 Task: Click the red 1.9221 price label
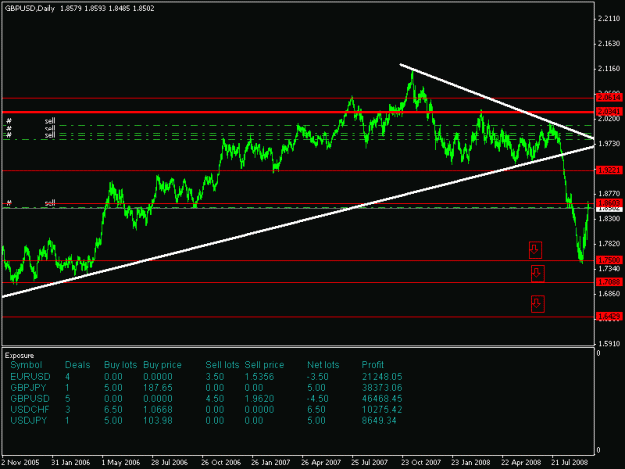pyautogui.click(x=609, y=170)
